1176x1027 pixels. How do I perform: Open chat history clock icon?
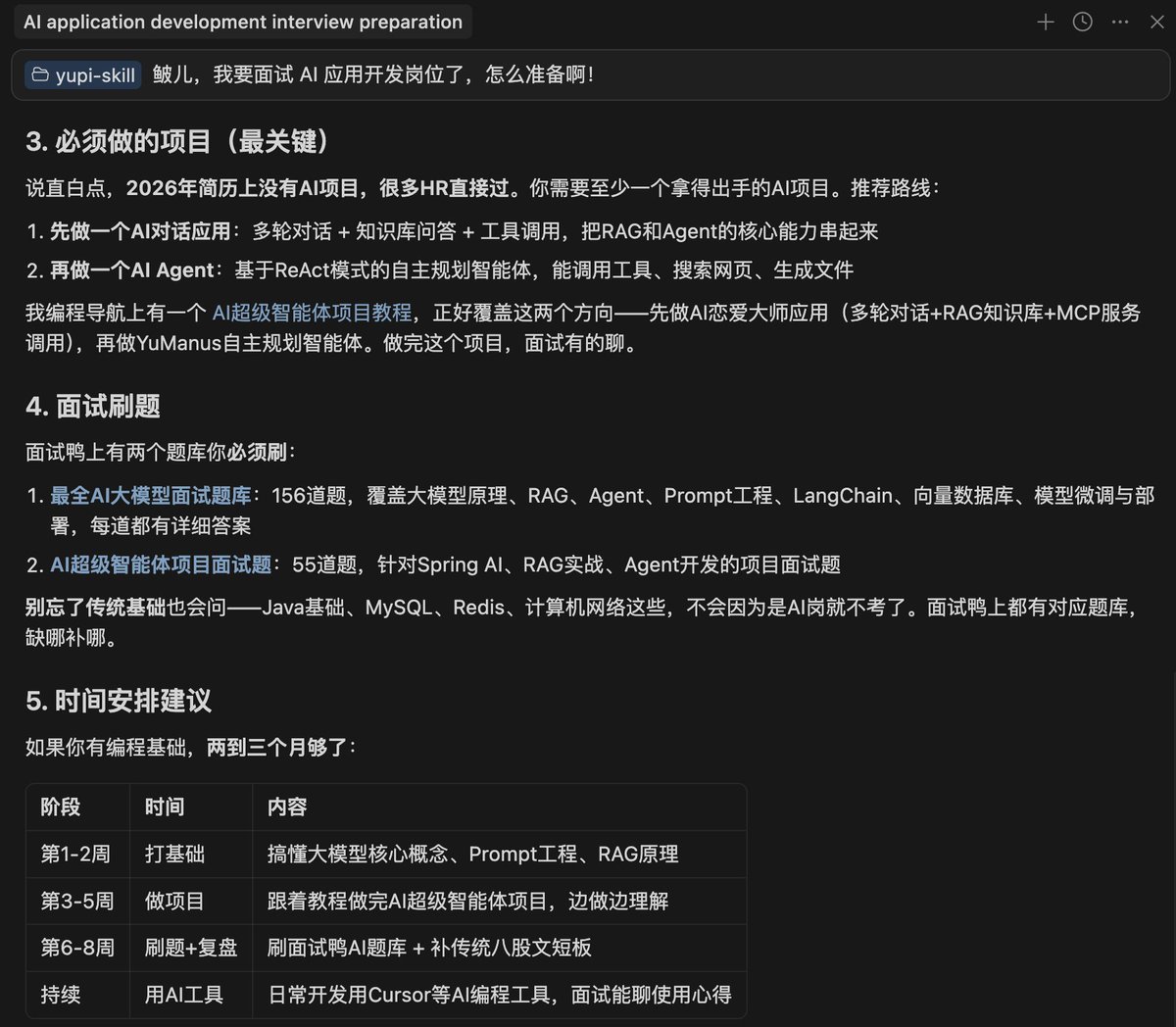(x=1083, y=22)
